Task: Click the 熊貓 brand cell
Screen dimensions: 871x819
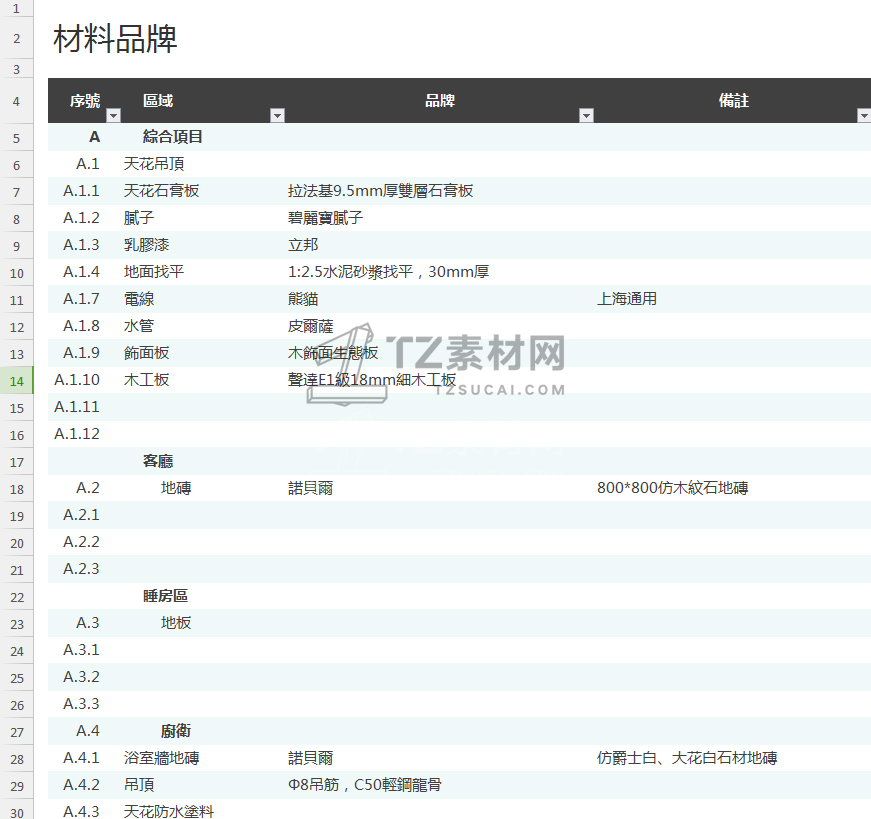Action: pos(303,299)
